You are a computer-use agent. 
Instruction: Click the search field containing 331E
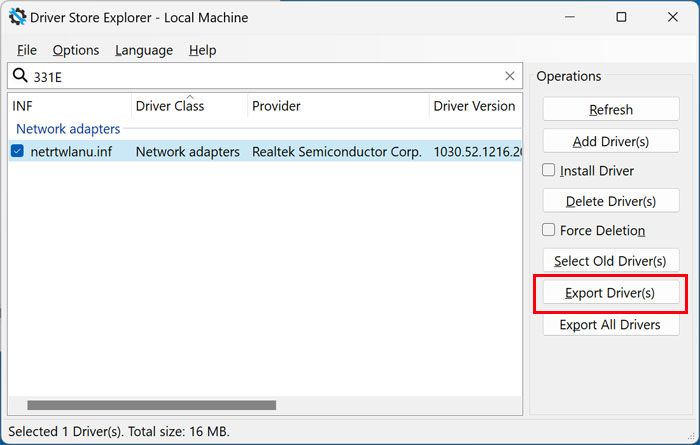[266, 76]
